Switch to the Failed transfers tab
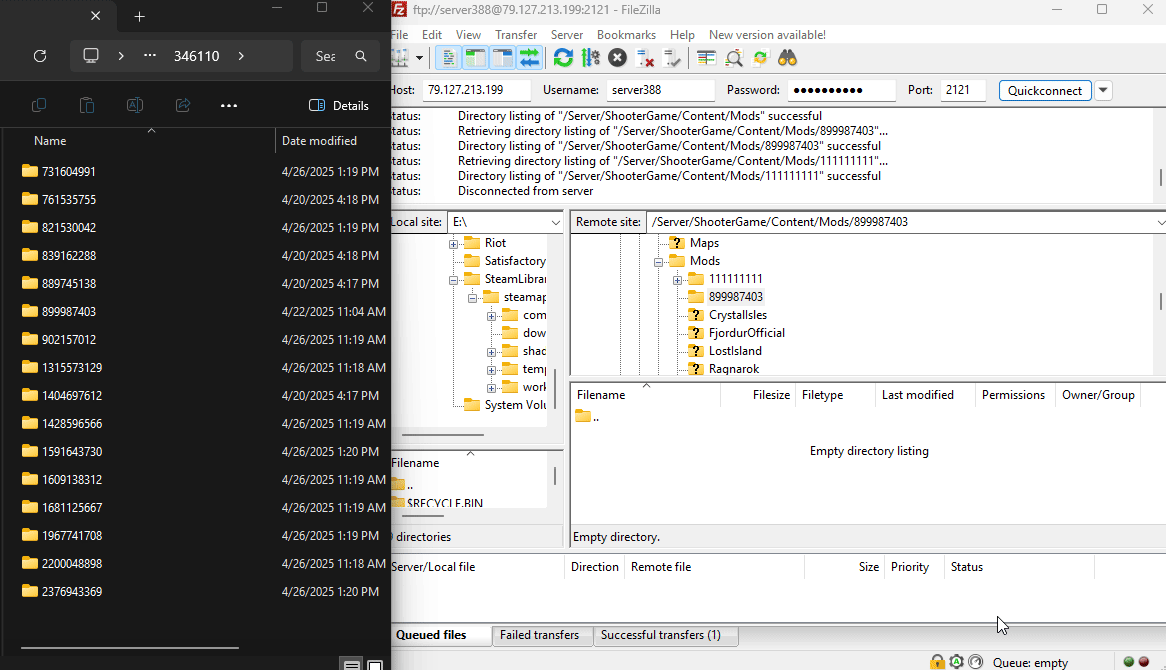1166x670 pixels. coord(540,635)
